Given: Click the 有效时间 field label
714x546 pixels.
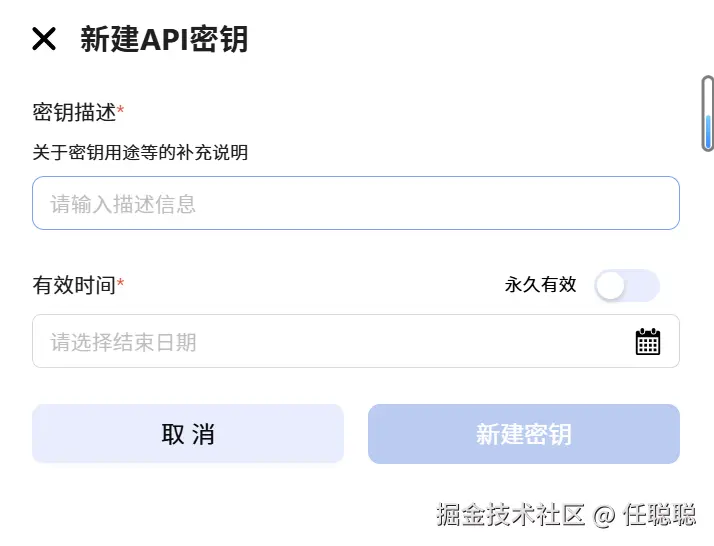Looking at the screenshot, I should click(74, 285).
